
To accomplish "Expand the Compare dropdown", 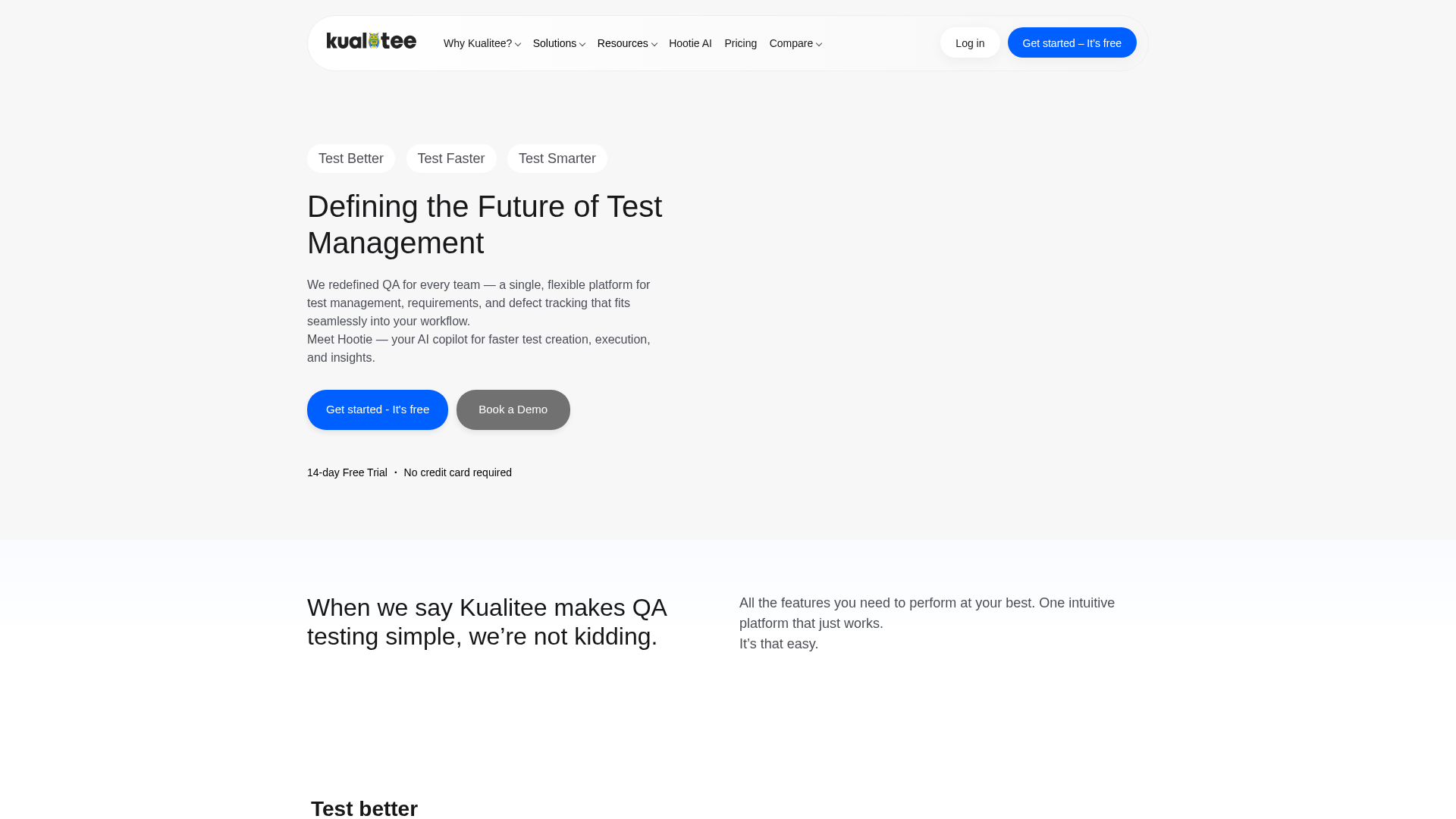I will 792,43.
